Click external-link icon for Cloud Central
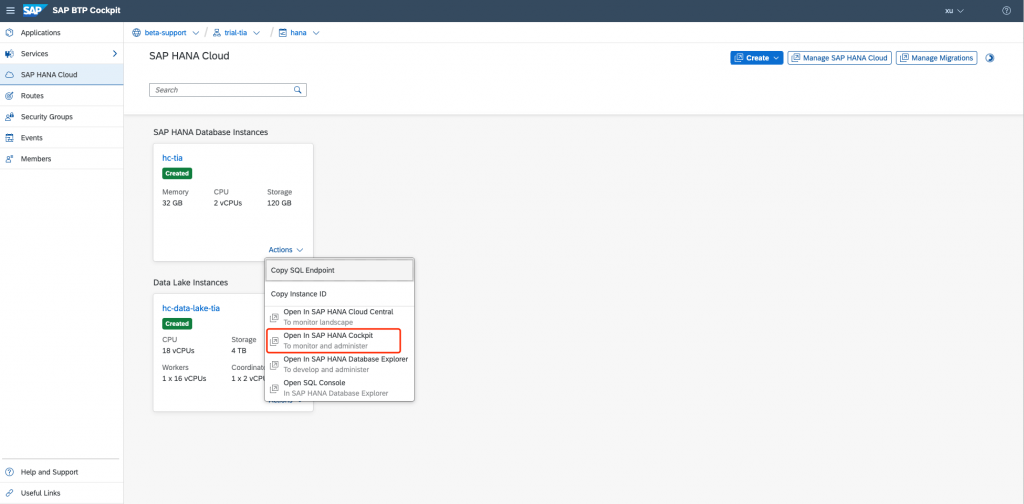The width and height of the screenshot is (1024, 504). point(274,317)
